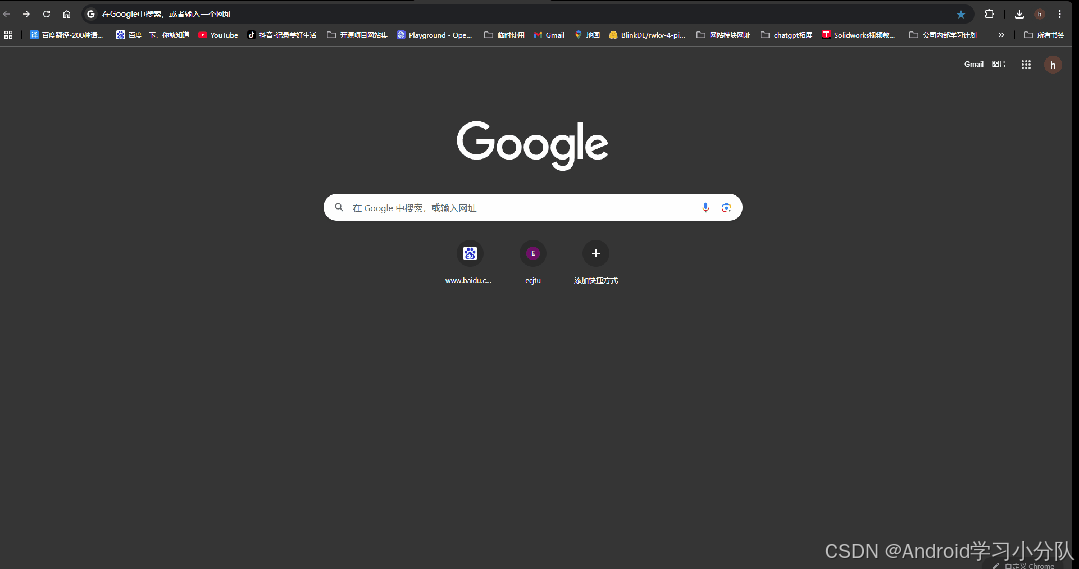Open the Google apps grid
The width and height of the screenshot is (1079, 569).
tap(1026, 65)
